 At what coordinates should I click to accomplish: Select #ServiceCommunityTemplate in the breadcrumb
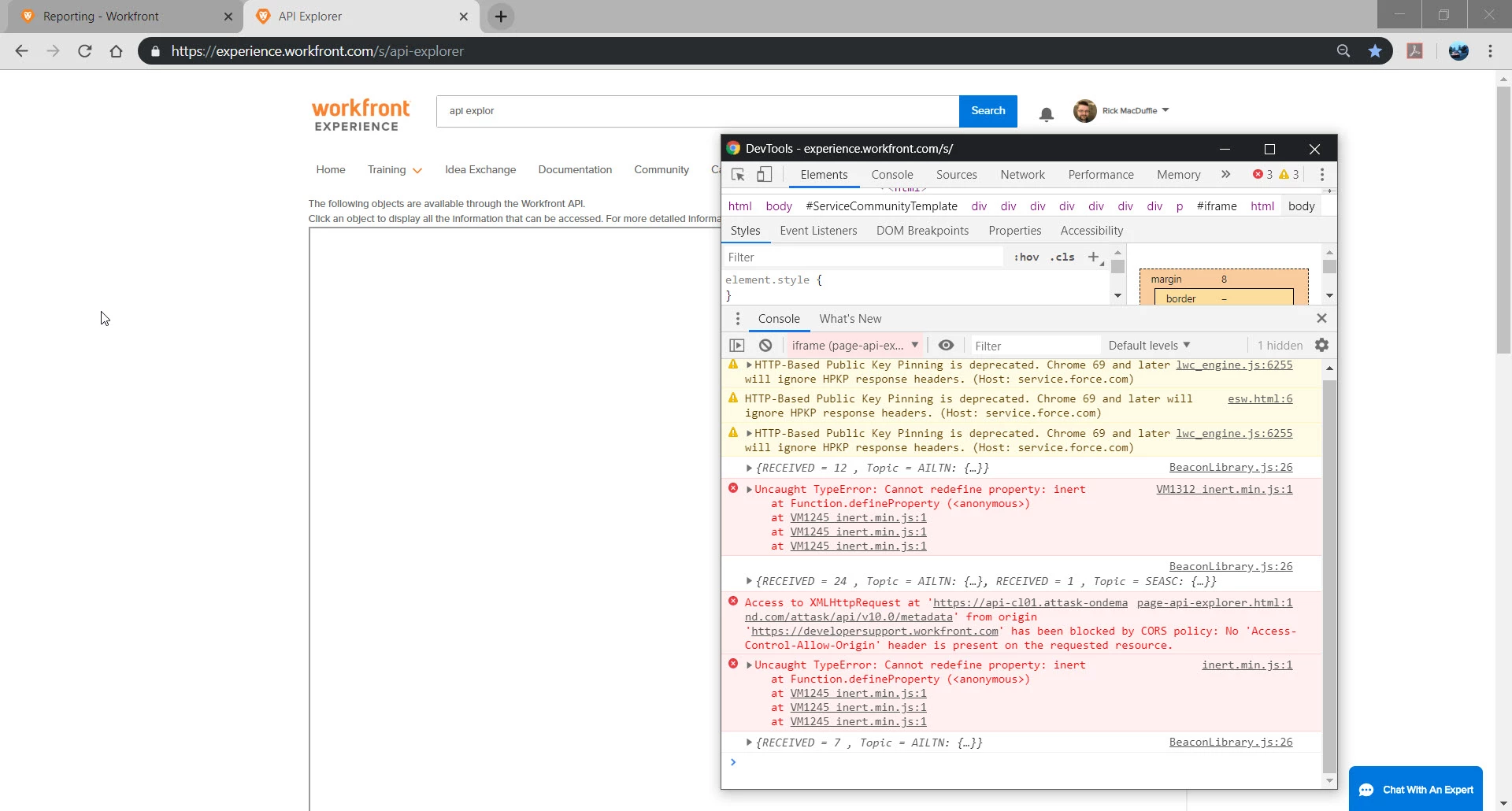coord(881,206)
